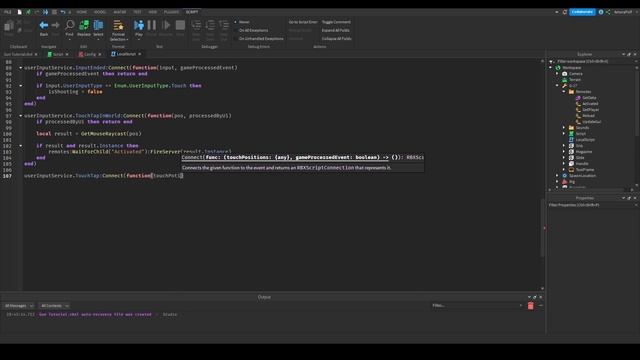Open the FILE menu

point(8,12)
